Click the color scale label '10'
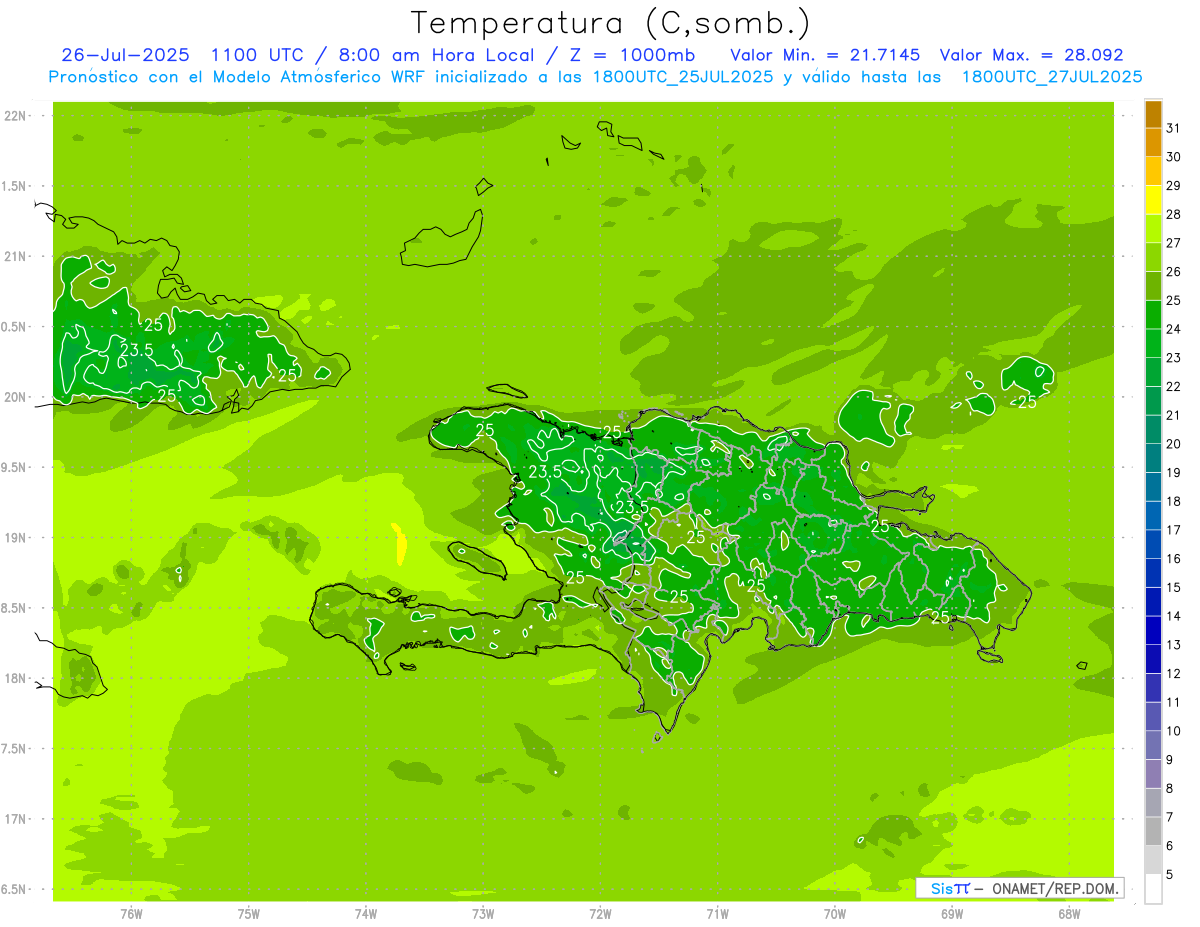 coord(1174,731)
